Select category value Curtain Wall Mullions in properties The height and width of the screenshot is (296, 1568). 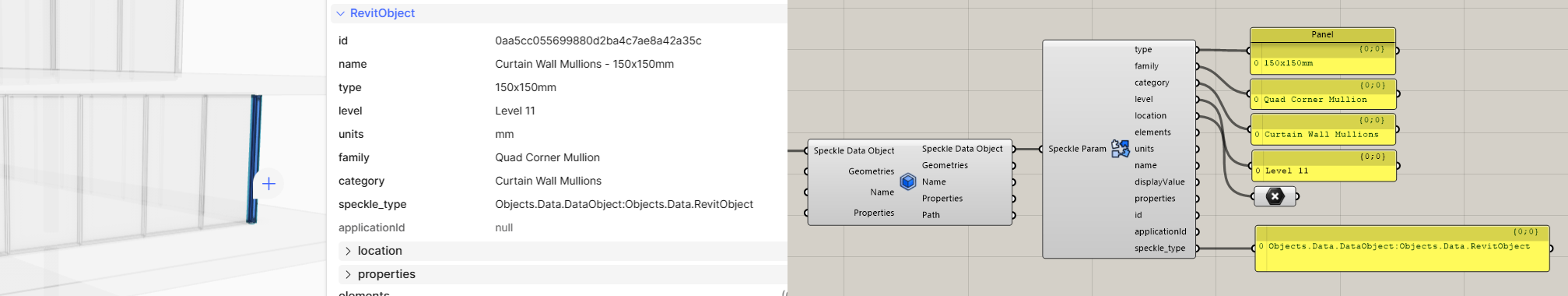[548, 181]
